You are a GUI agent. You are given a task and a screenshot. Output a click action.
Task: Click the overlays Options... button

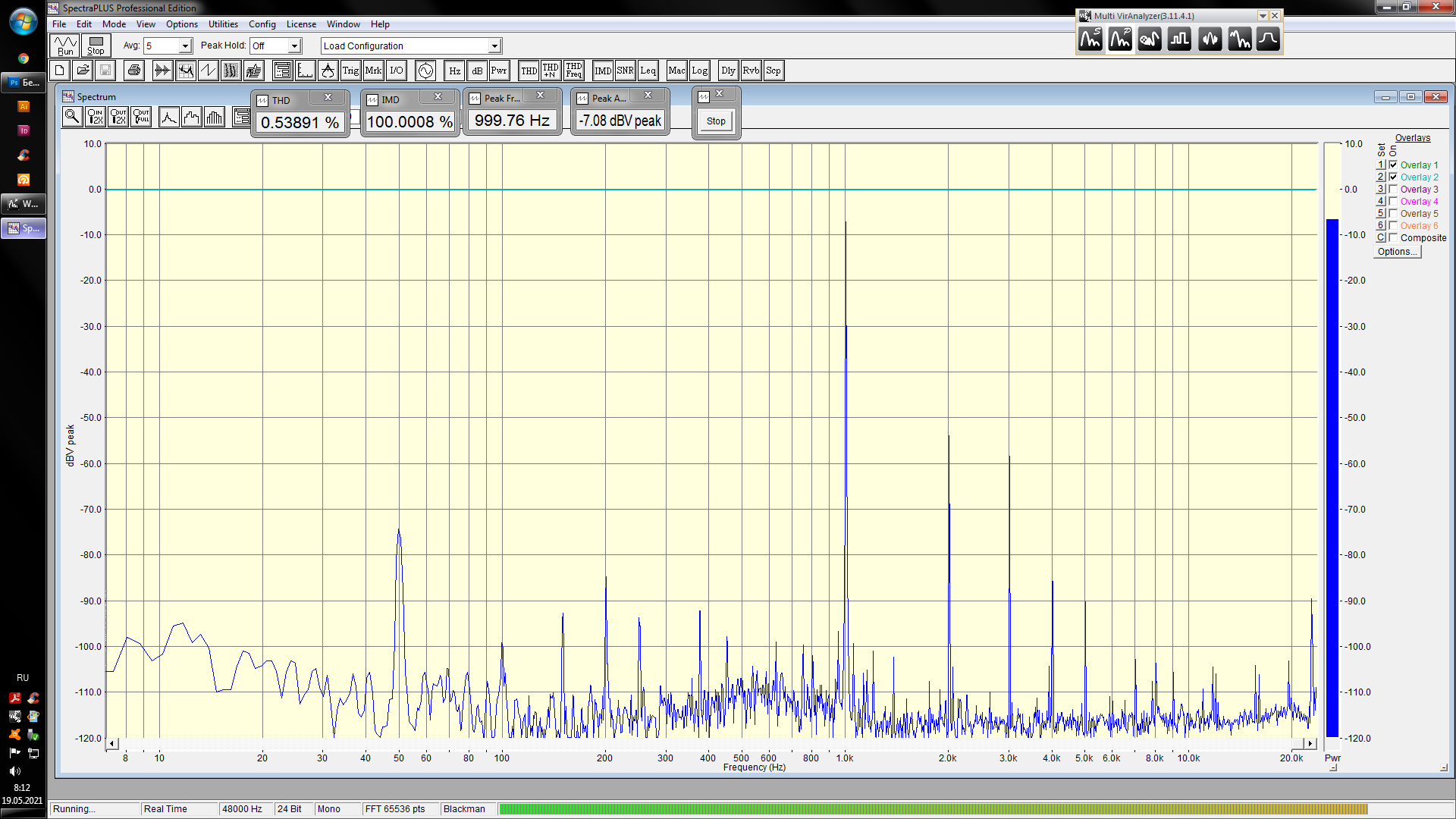coord(1396,252)
